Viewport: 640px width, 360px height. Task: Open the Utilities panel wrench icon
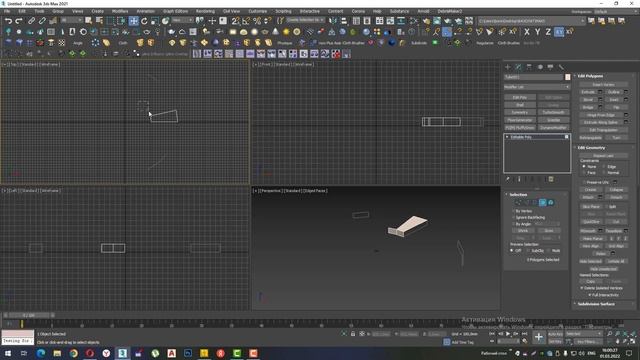(561, 67)
